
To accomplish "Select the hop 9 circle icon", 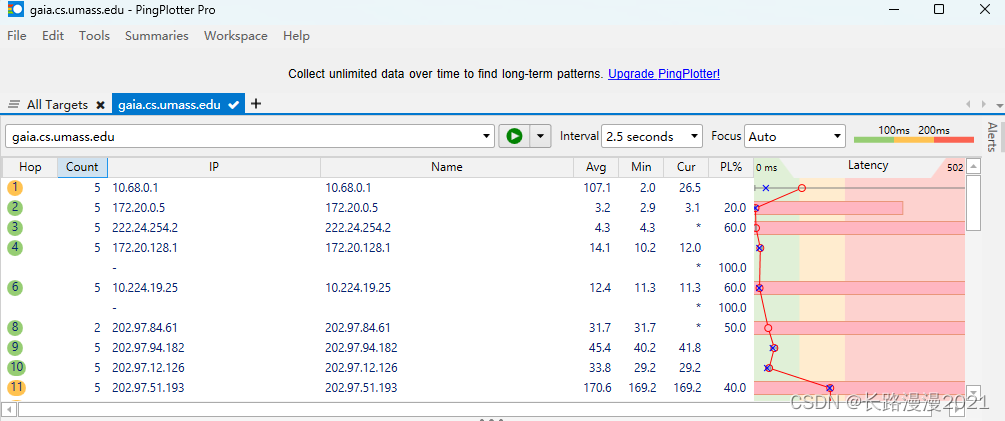I will [x=15, y=347].
